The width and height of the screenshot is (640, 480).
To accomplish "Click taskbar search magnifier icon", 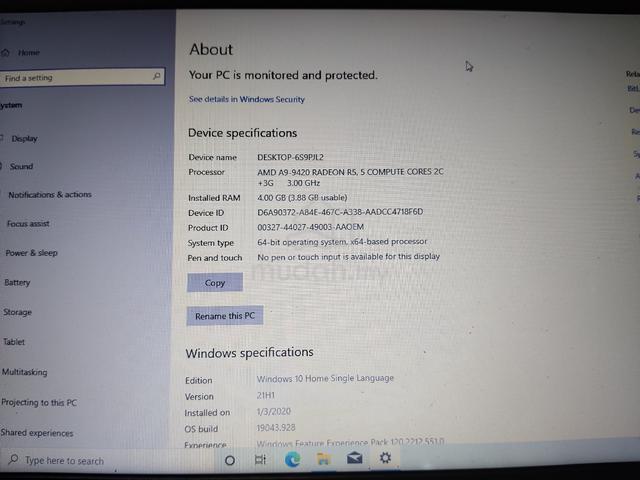I will point(13,459).
